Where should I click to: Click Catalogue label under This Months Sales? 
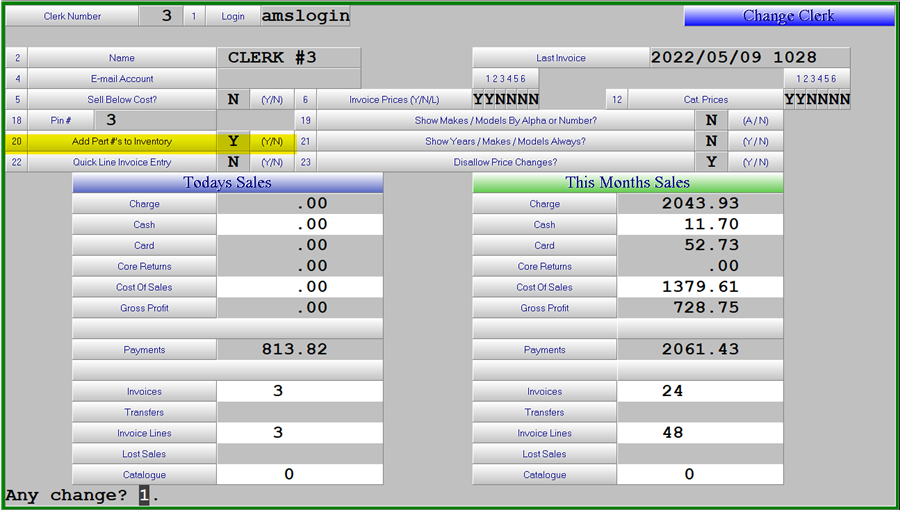[544, 474]
